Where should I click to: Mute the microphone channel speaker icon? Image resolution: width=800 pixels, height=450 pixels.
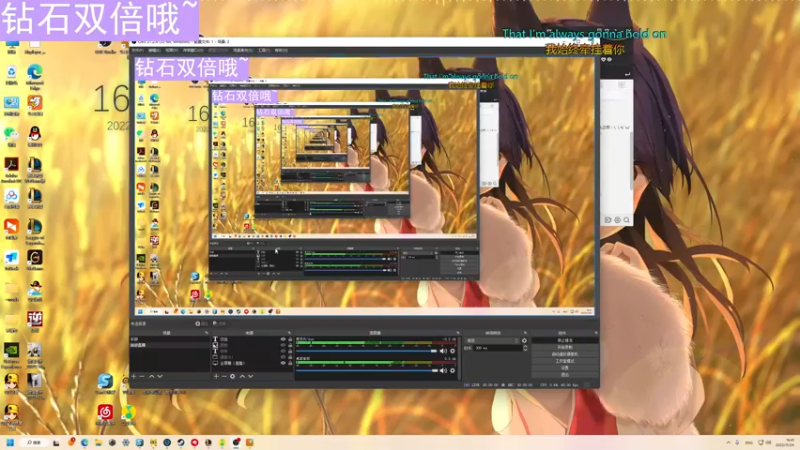(443, 351)
